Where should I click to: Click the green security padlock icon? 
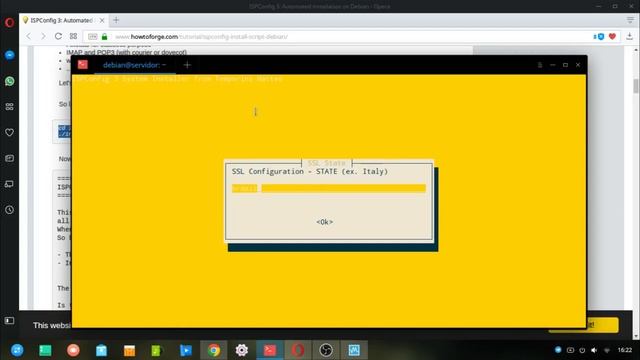coord(104,37)
